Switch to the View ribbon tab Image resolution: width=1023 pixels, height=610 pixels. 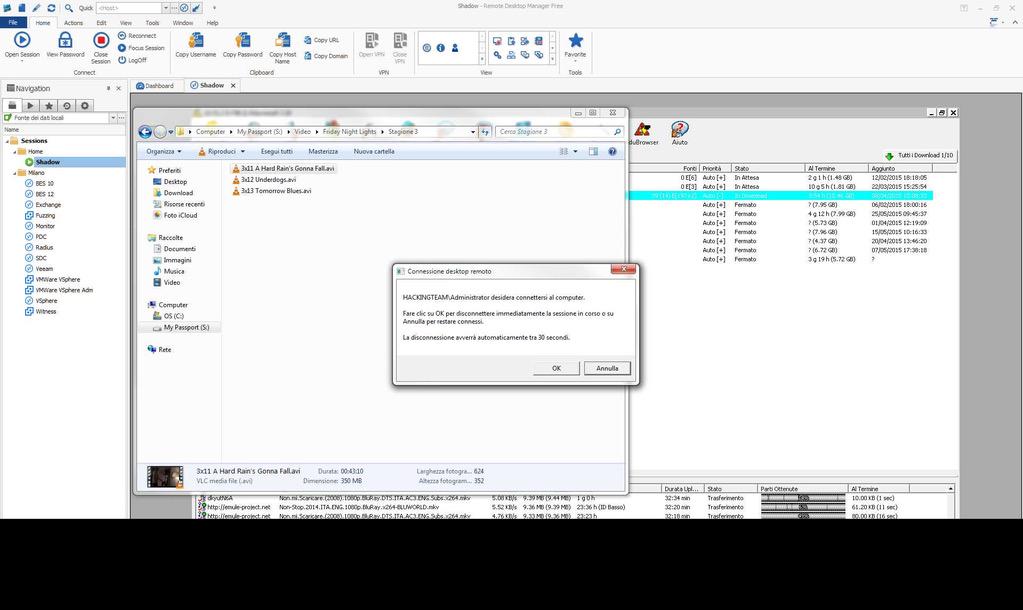126,23
